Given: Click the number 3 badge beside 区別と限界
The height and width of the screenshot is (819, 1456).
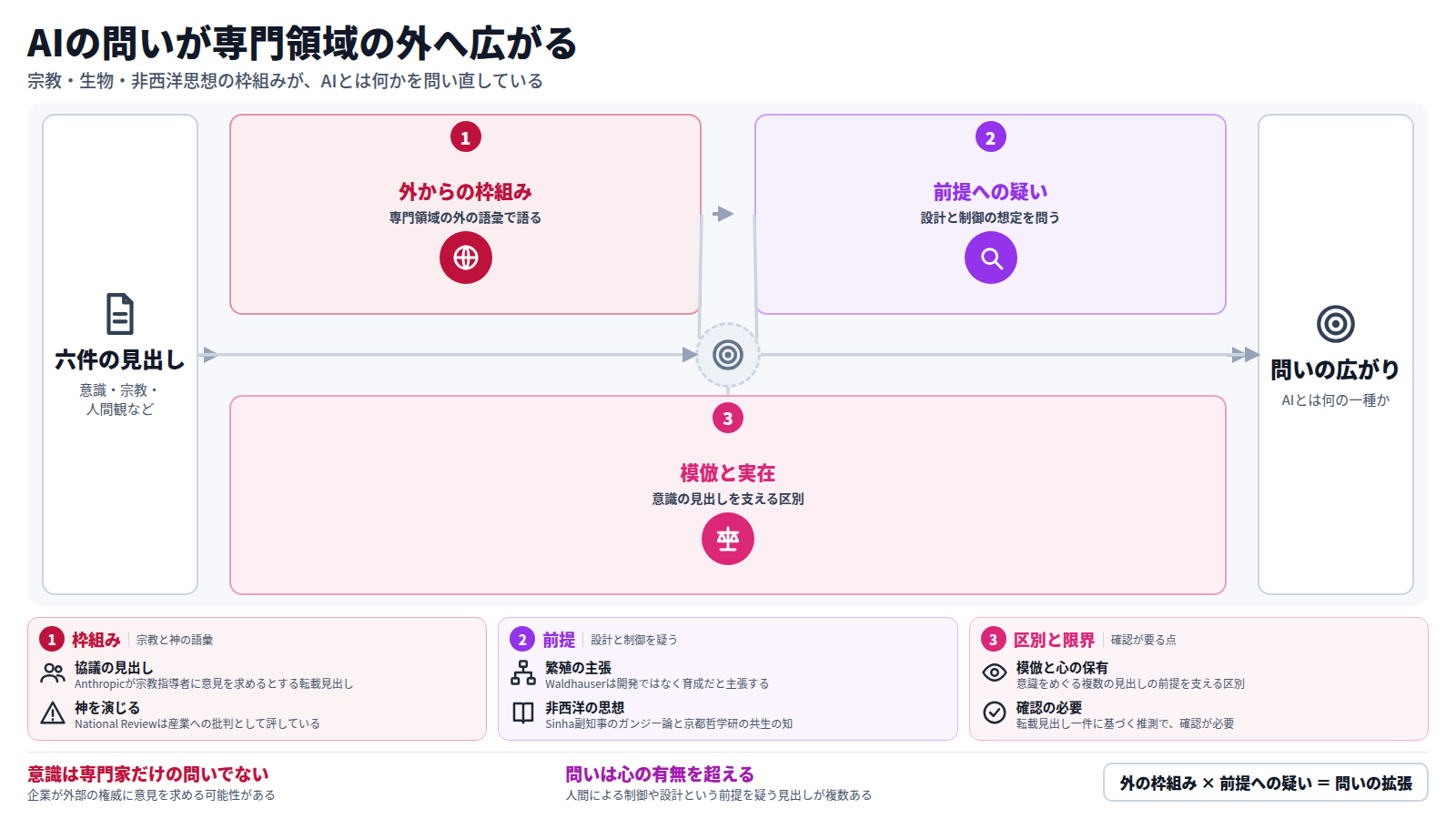Looking at the screenshot, I should point(994,640).
